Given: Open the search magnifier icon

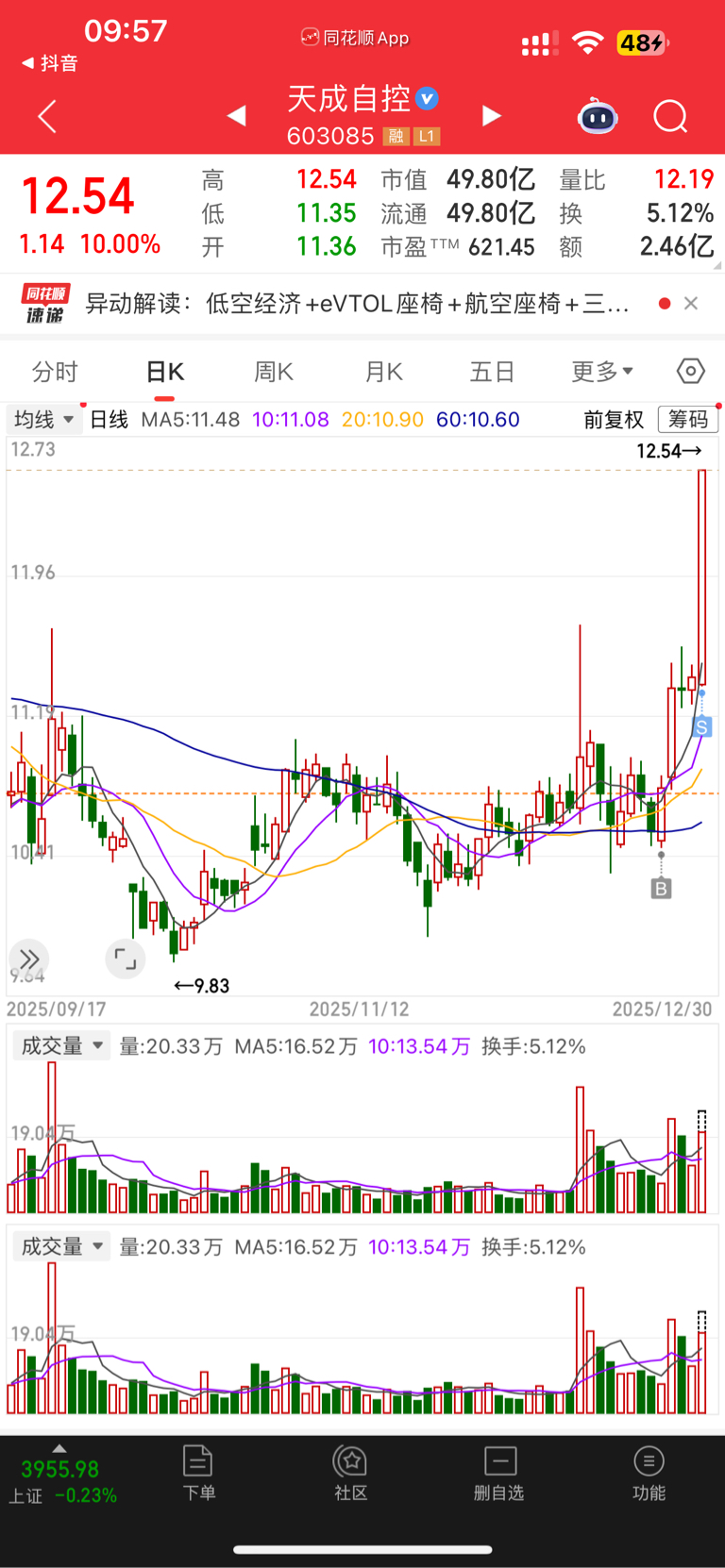Looking at the screenshot, I should [670, 117].
